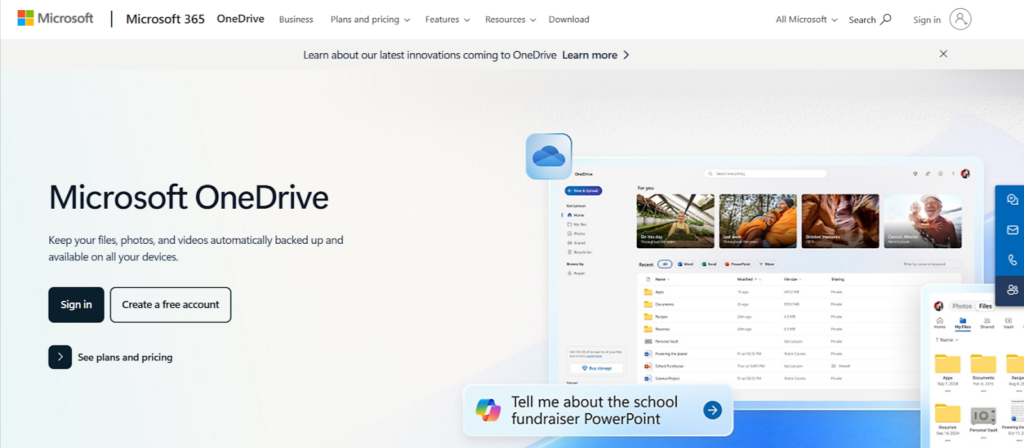The image size is (1024, 448).
Task: Click the Microsoft logo
Action: point(56,18)
